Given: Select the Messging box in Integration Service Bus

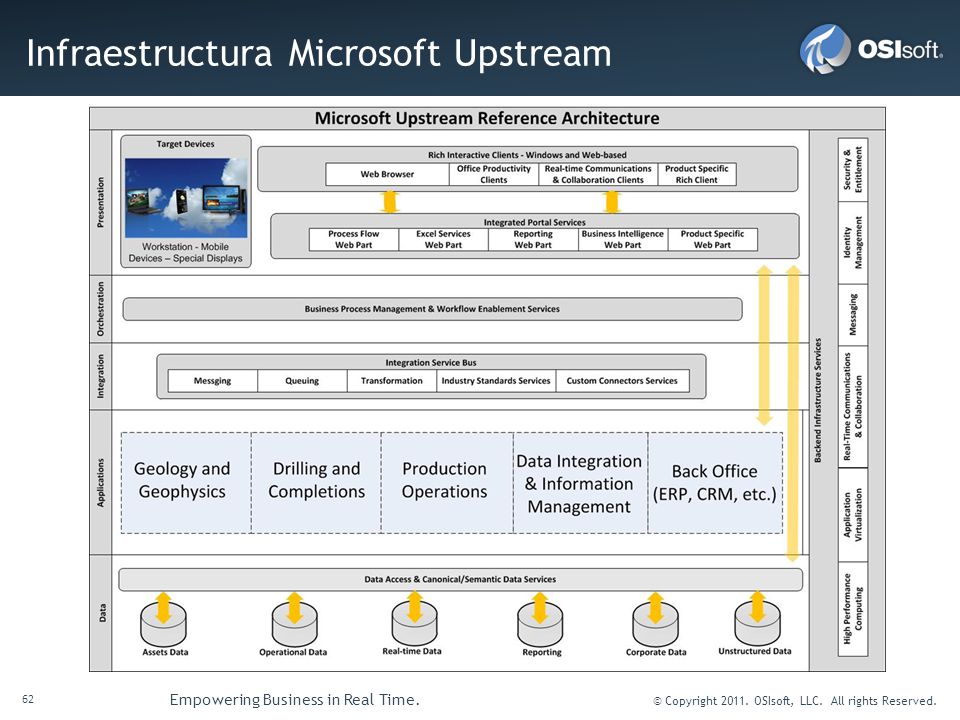Looking at the screenshot, I should point(212,381).
